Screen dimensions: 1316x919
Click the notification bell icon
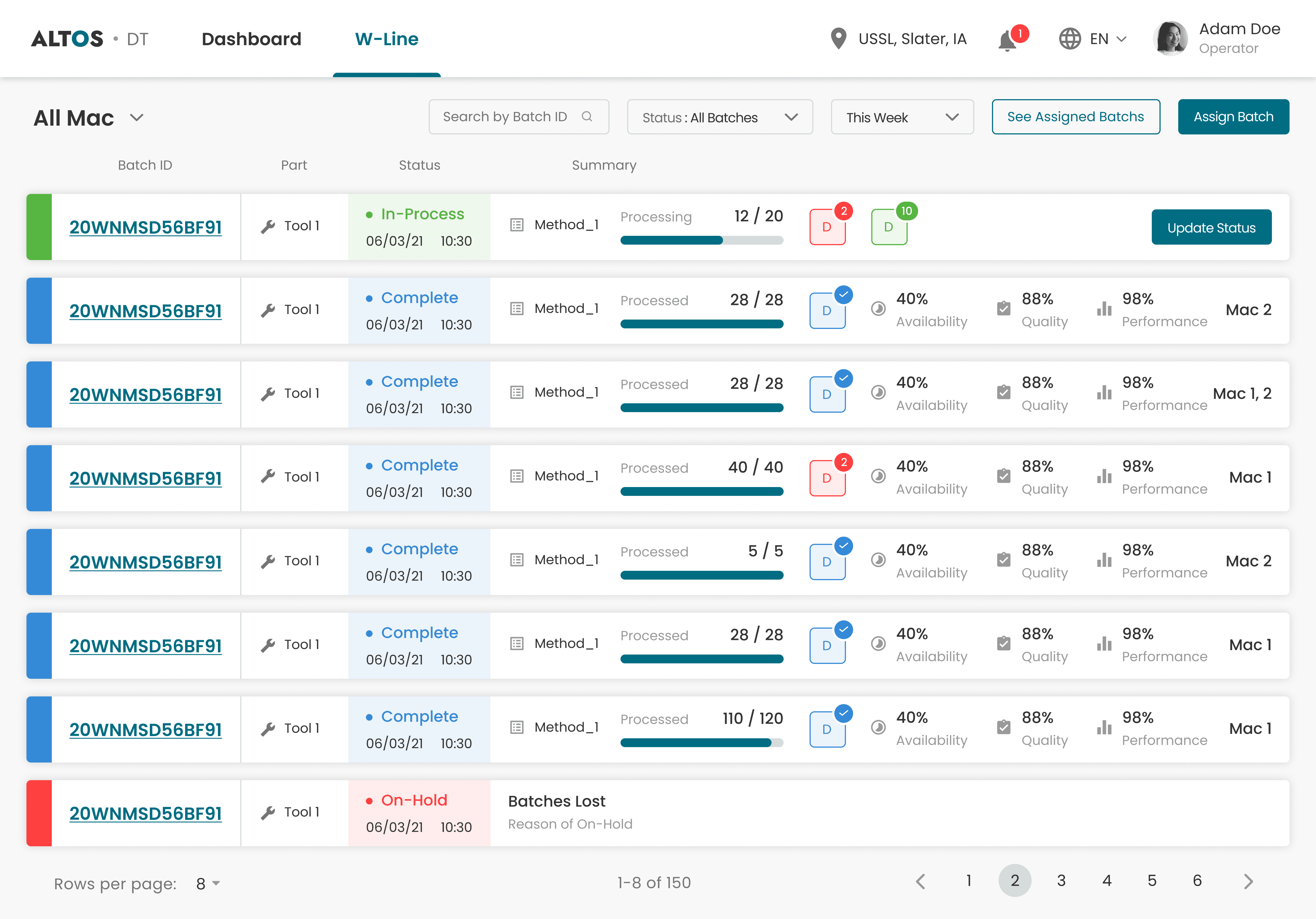coord(1007,41)
